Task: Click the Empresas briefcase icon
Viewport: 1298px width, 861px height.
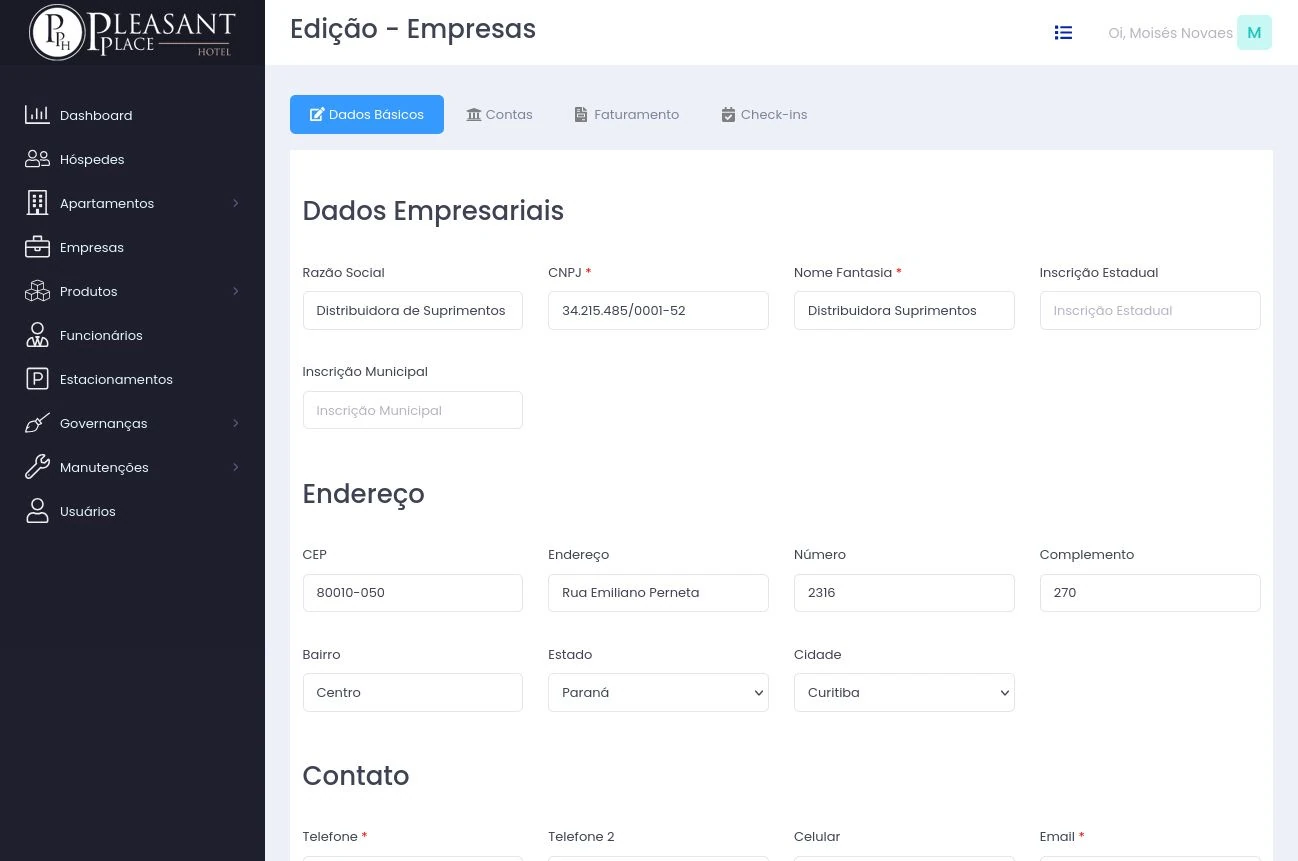Action: pos(37,247)
